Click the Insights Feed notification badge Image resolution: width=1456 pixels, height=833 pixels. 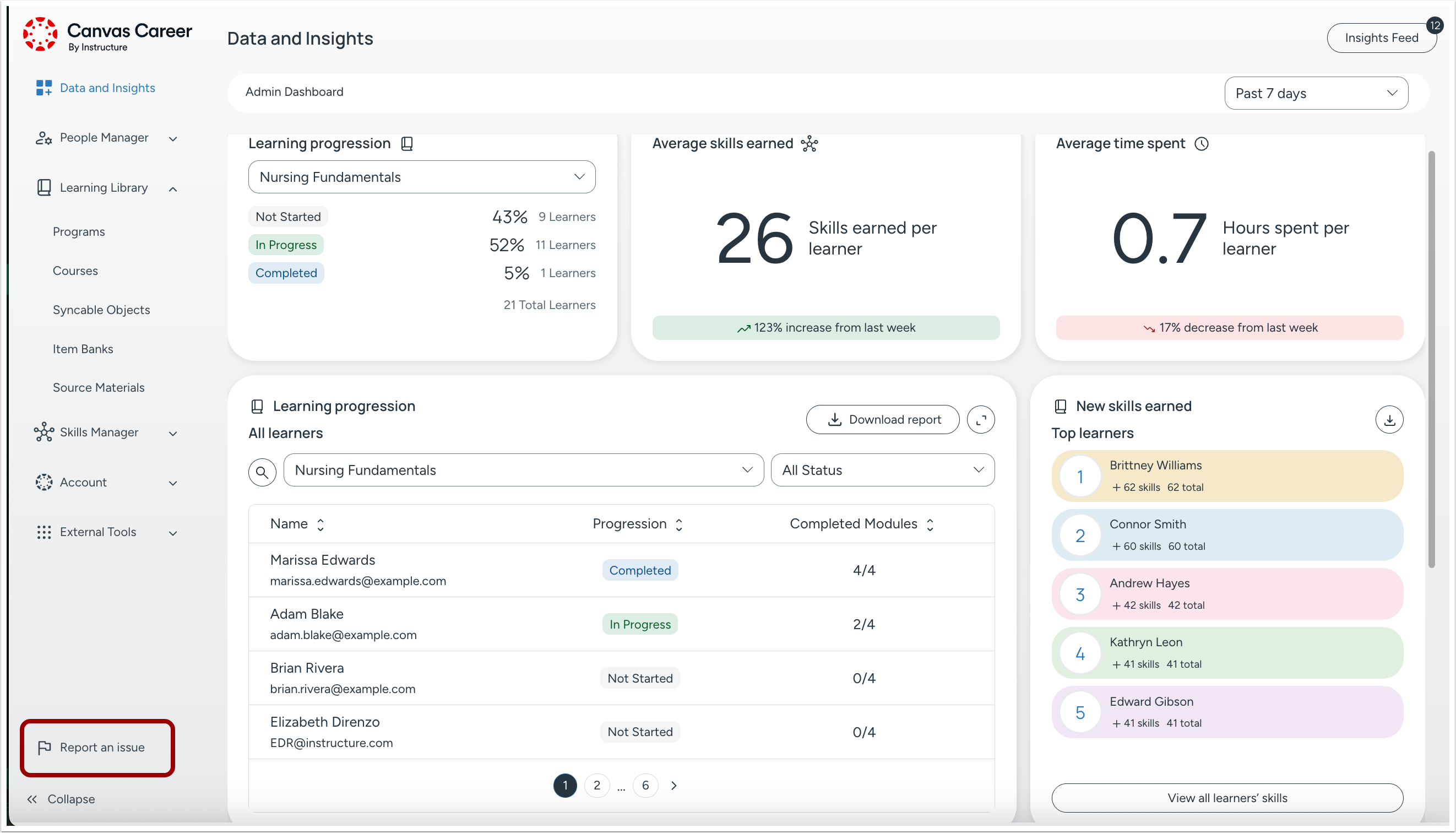(1435, 25)
